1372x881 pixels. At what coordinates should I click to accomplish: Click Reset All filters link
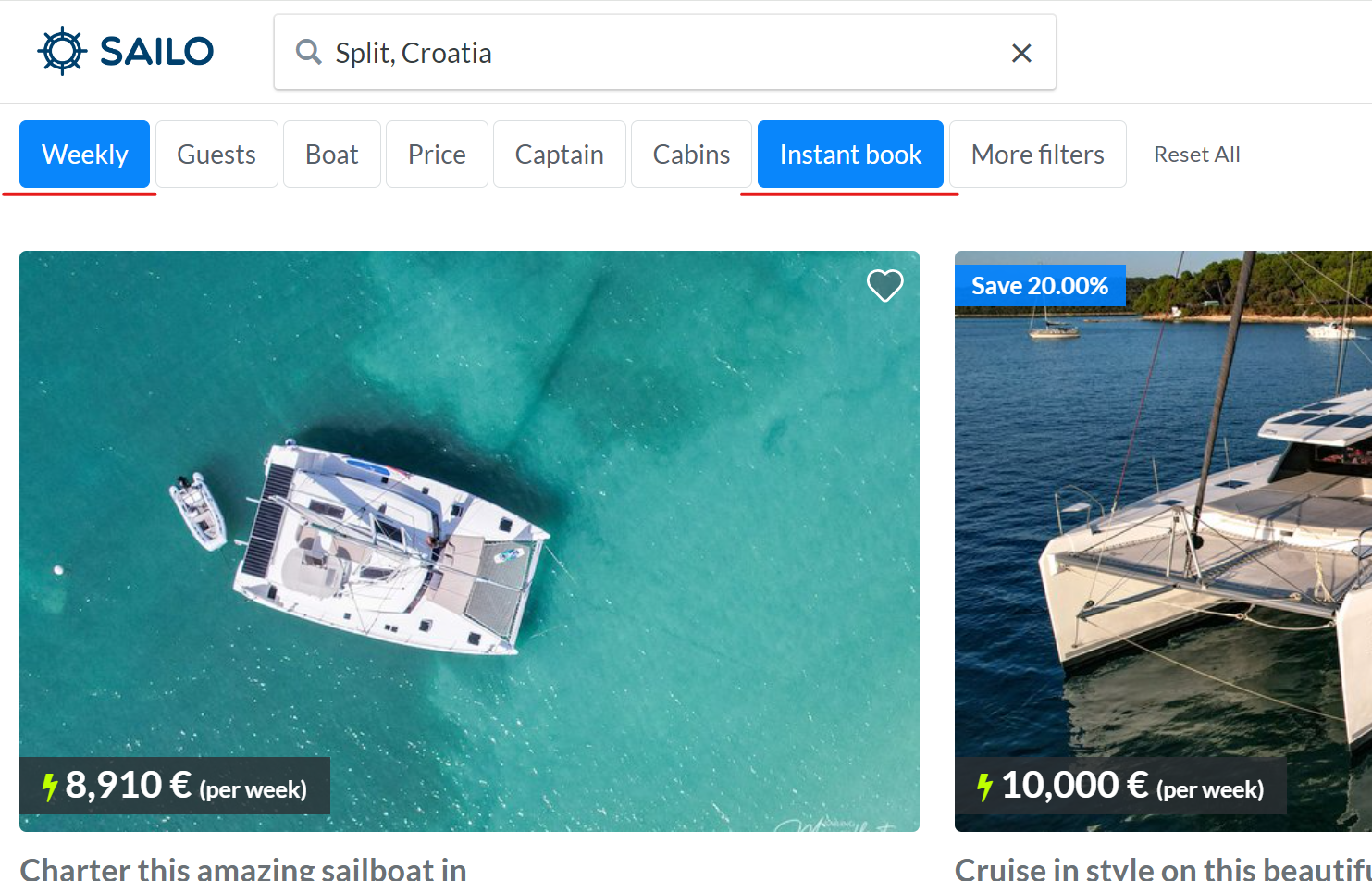click(x=1196, y=155)
